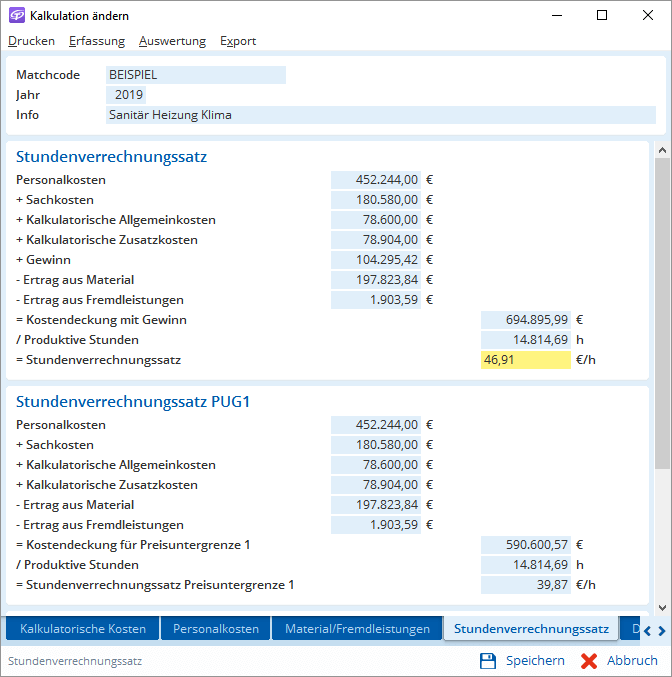Open the Auswertung menu
672x677 pixels.
tap(172, 41)
